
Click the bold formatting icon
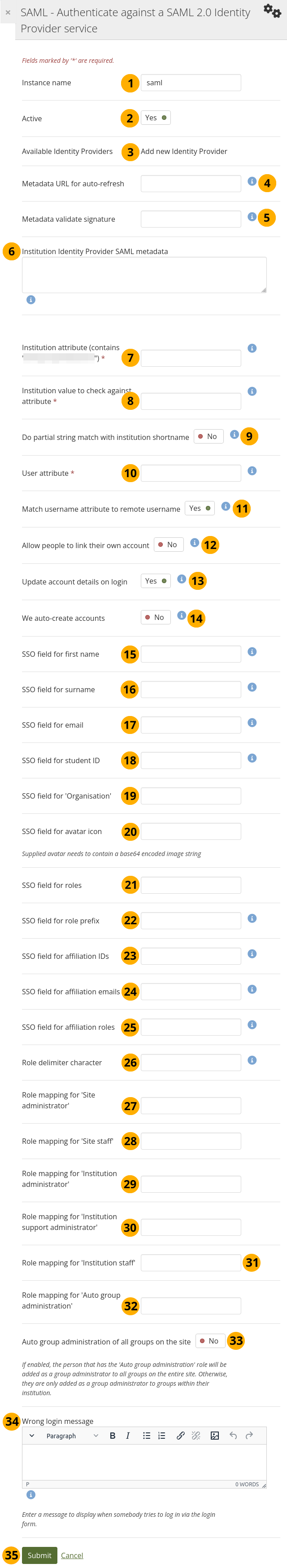pyautogui.click(x=113, y=1435)
